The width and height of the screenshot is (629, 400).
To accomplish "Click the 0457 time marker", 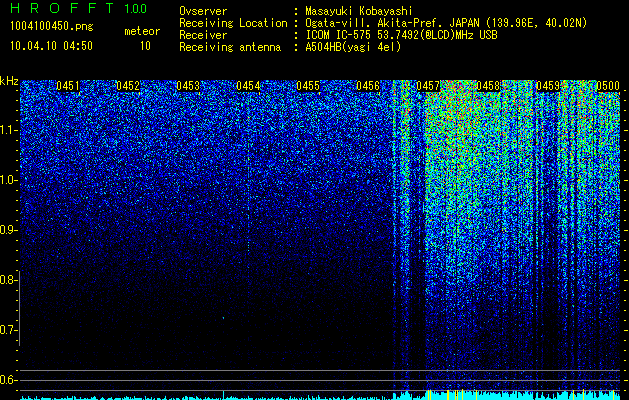I will (x=428, y=86).
